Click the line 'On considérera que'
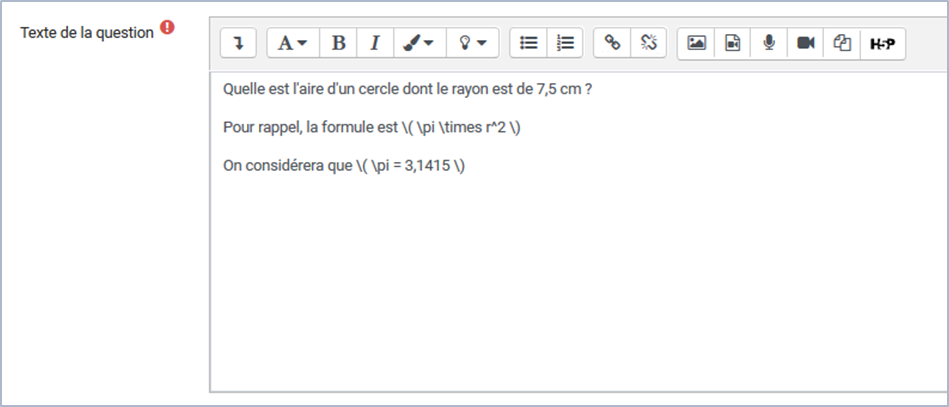Screen dimensions: 949x407 344,166
